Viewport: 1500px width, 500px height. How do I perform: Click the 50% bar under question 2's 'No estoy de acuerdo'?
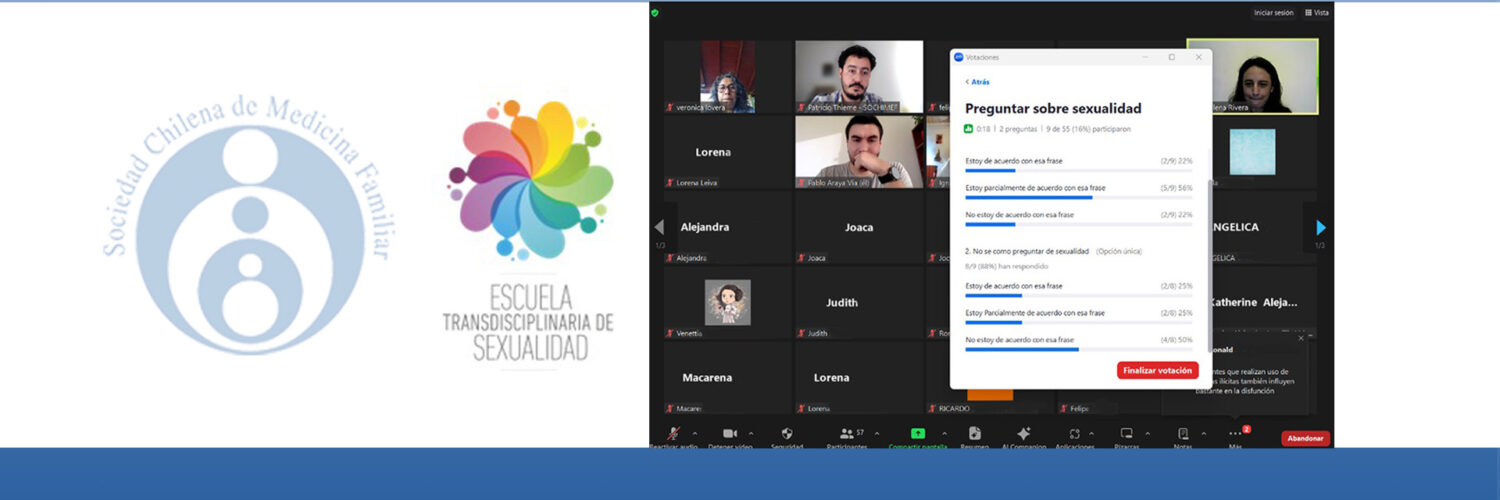1078,349
